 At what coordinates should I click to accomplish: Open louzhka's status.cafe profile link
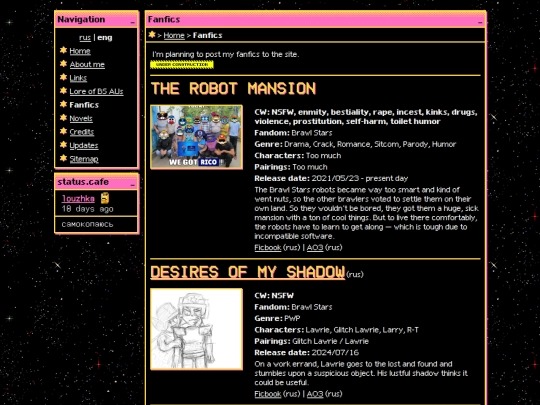click(x=78, y=198)
